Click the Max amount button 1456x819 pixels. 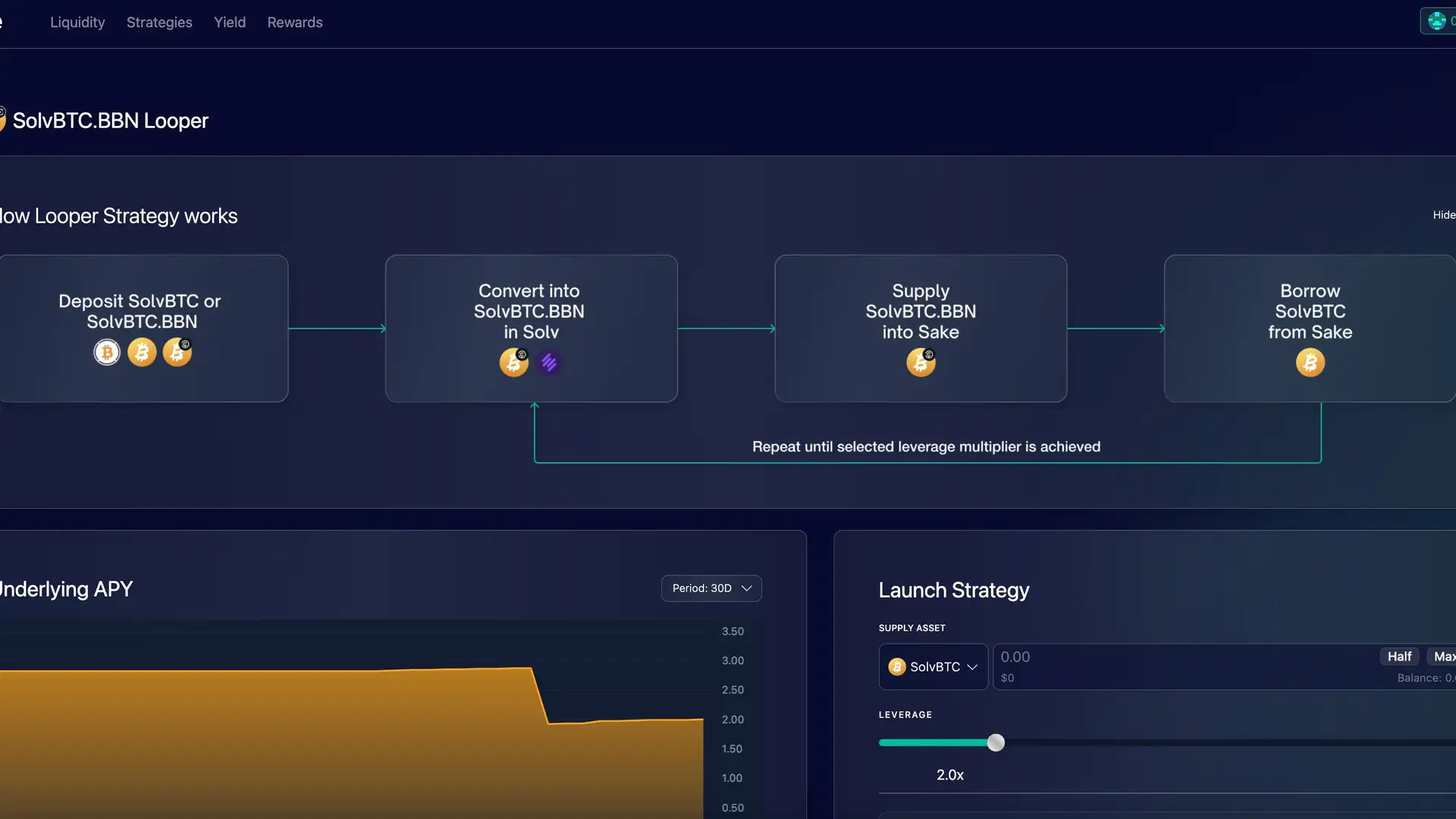click(x=1443, y=657)
